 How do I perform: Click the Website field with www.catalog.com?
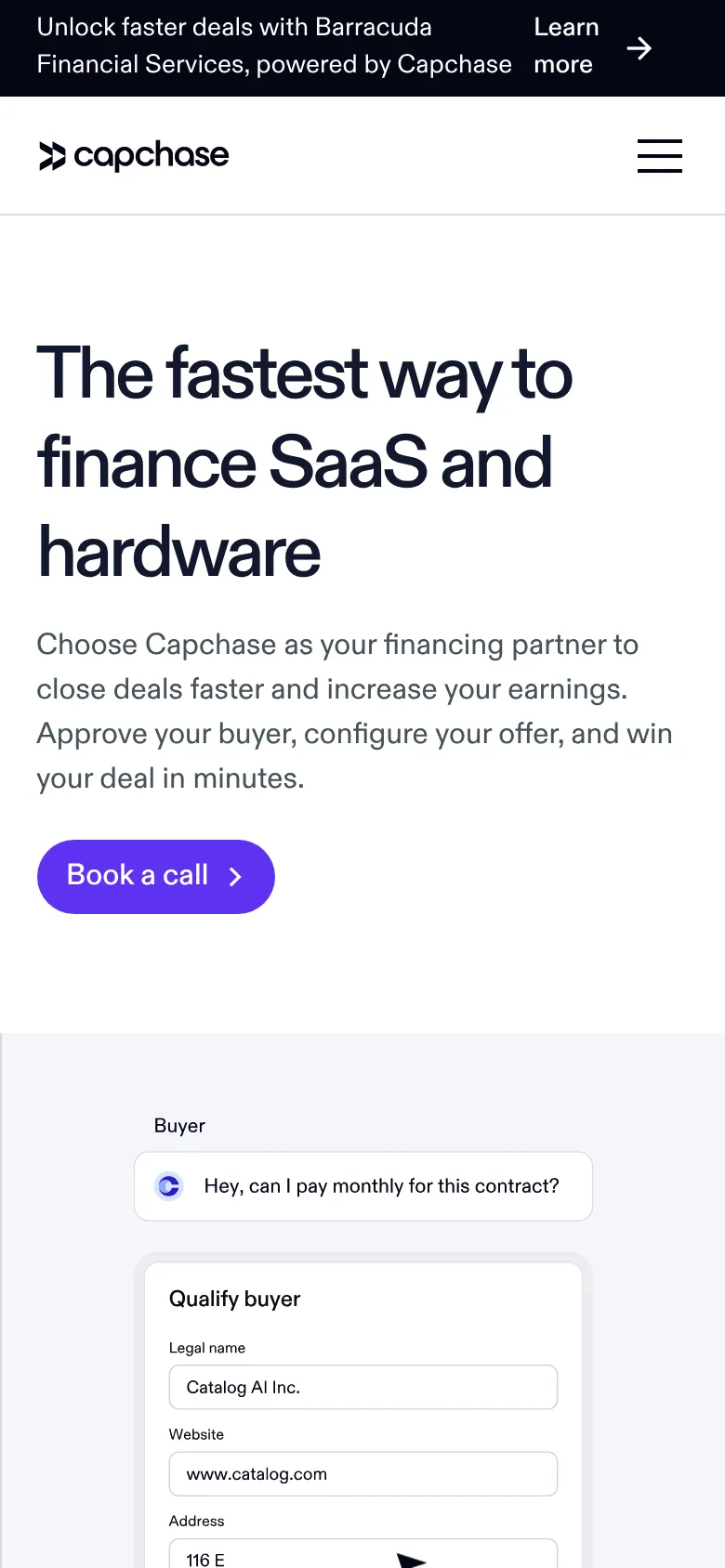(362, 1473)
